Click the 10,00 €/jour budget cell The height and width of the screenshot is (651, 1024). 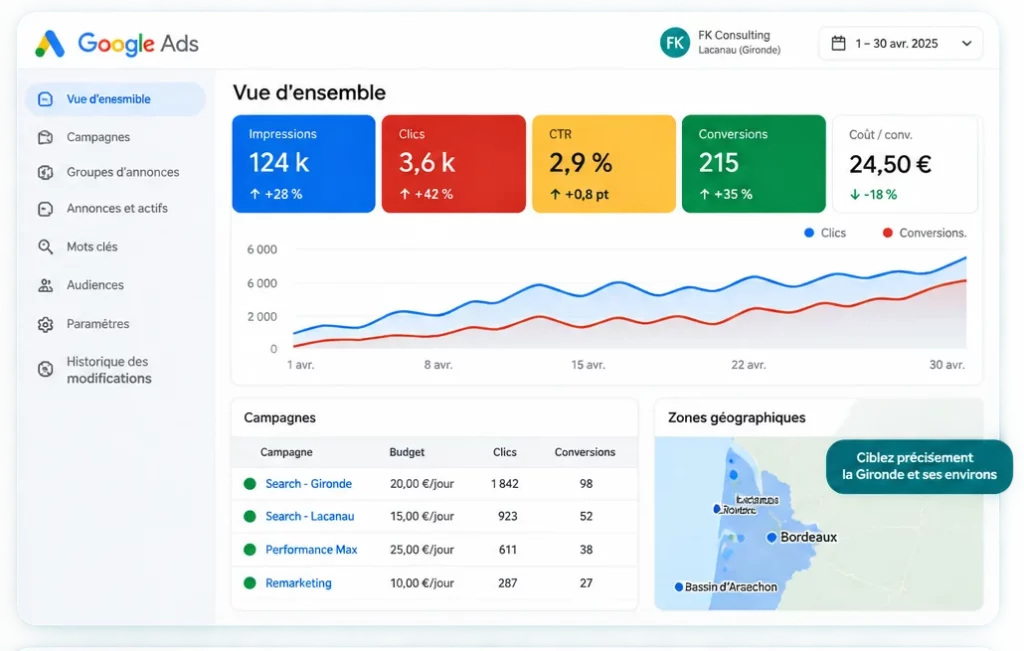(x=422, y=583)
